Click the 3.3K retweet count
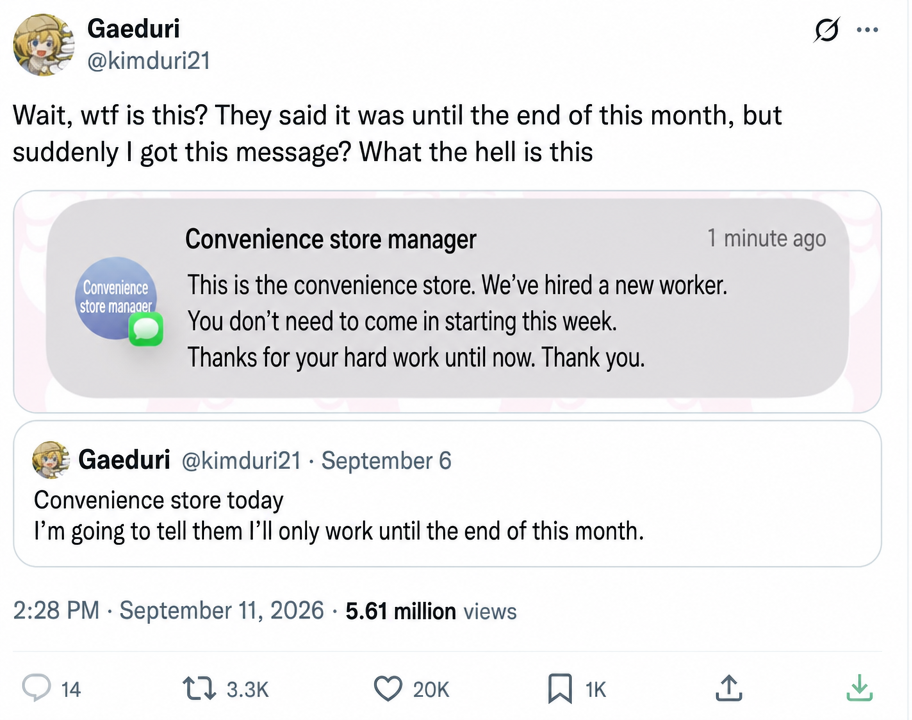 pyautogui.click(x=248, y=690)
